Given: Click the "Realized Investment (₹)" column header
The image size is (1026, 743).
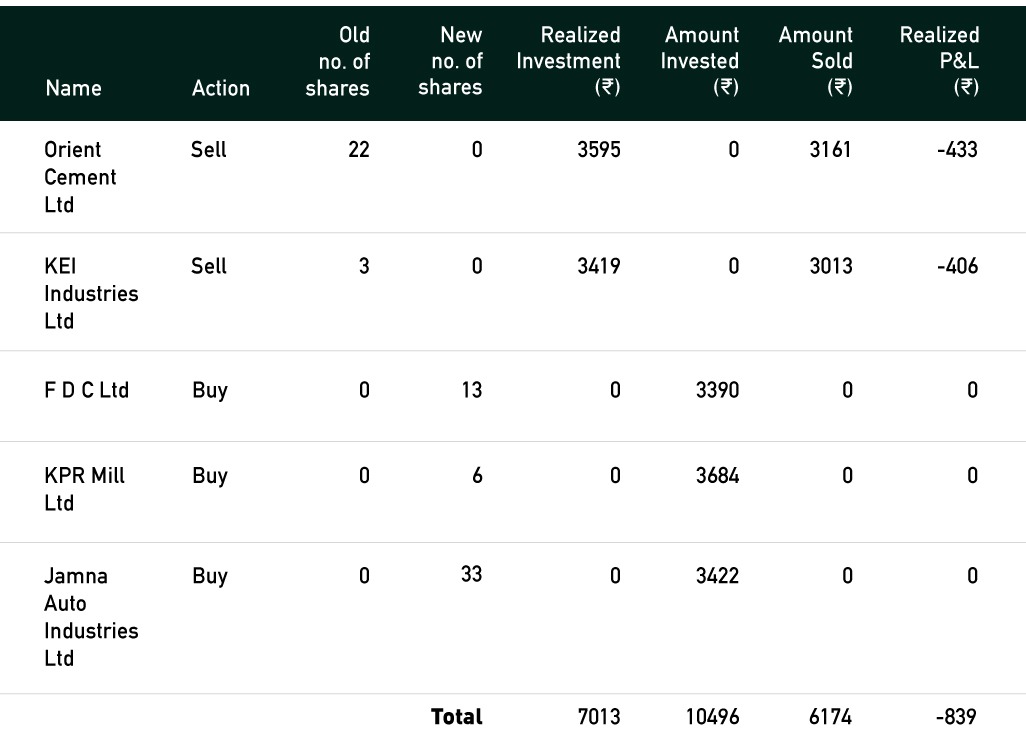Looking at the screenshot, I should click(568, 61).
